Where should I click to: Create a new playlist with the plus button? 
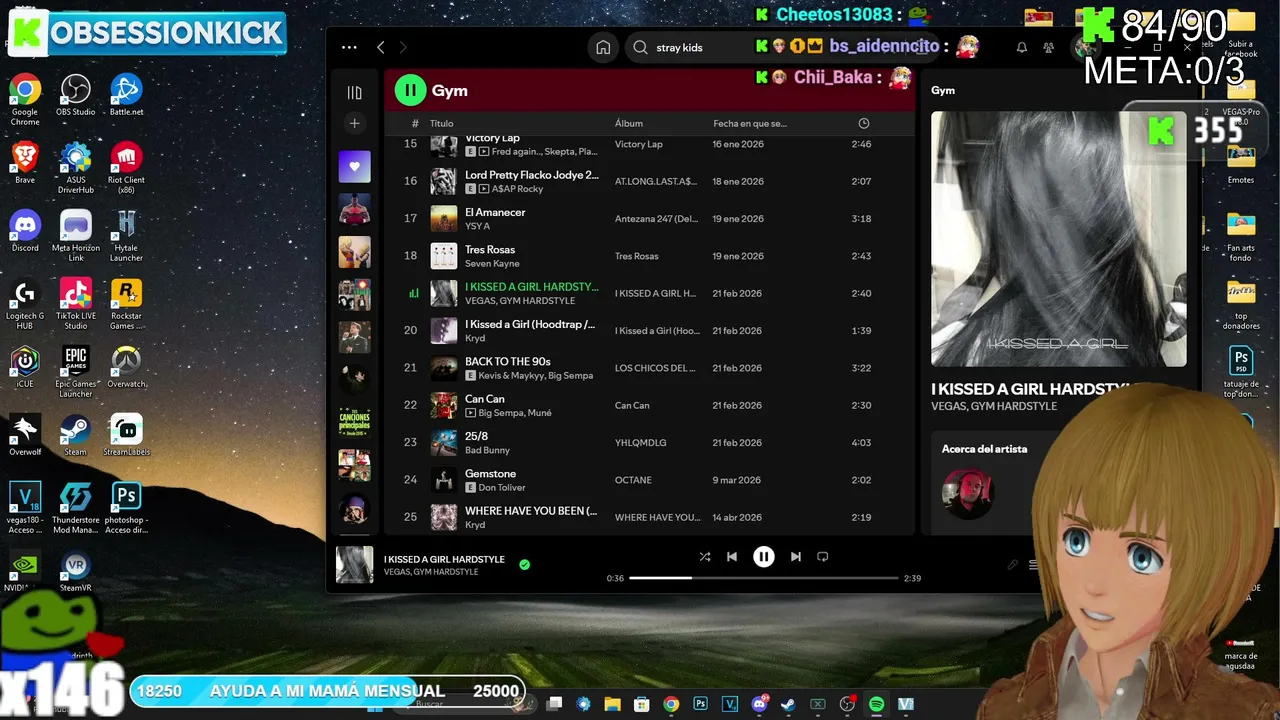pyautogui.click(x=354, y=123)
